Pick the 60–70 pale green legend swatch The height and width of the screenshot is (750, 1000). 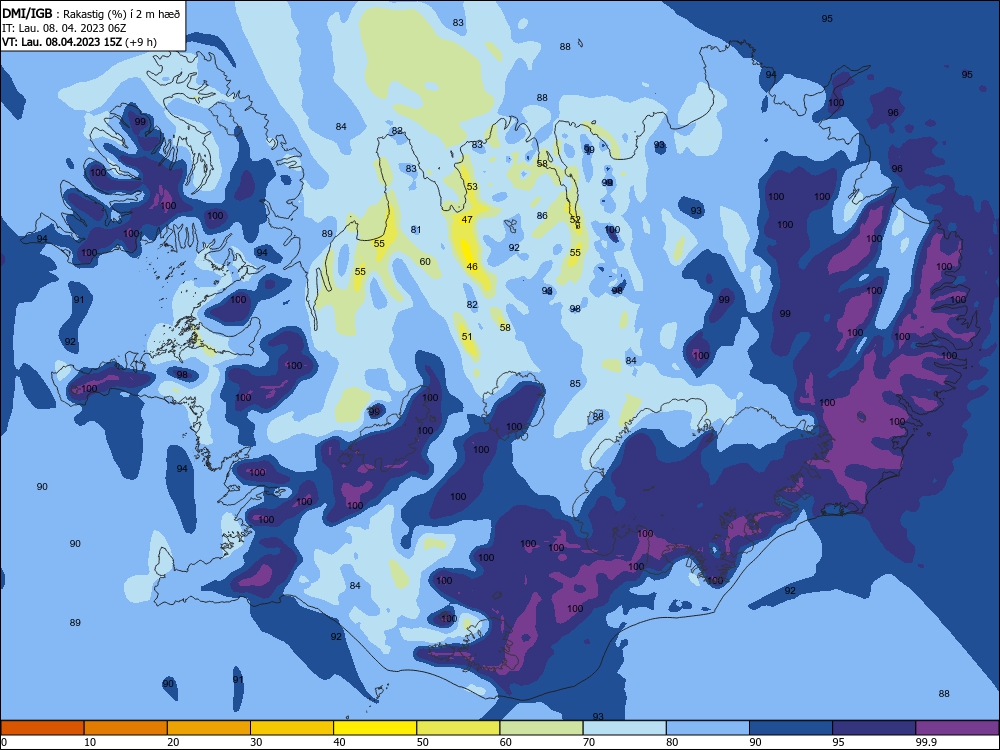pos(541,728)
